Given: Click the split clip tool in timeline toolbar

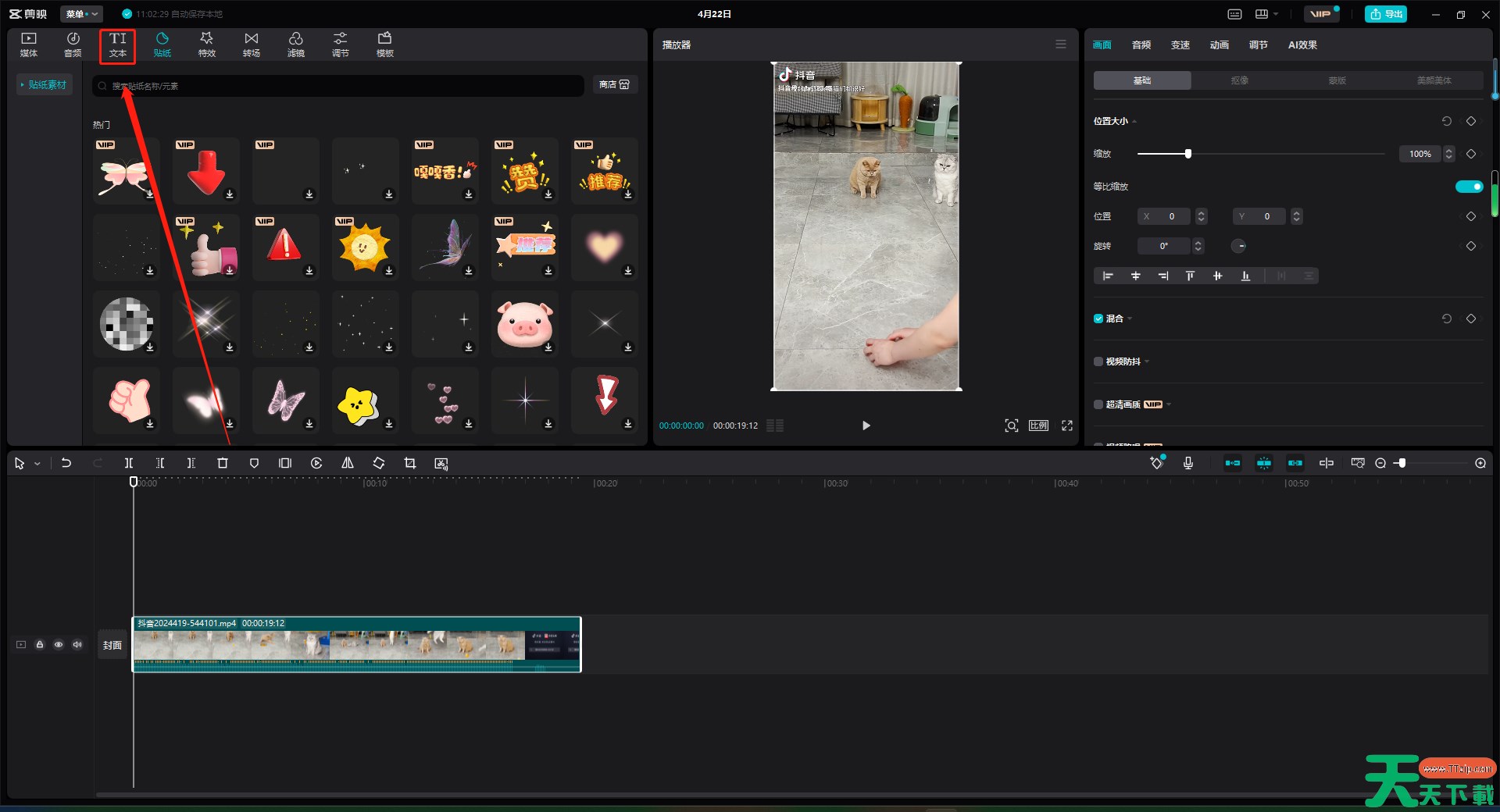Looking at the screenshot, I should (x=129, y=463).
